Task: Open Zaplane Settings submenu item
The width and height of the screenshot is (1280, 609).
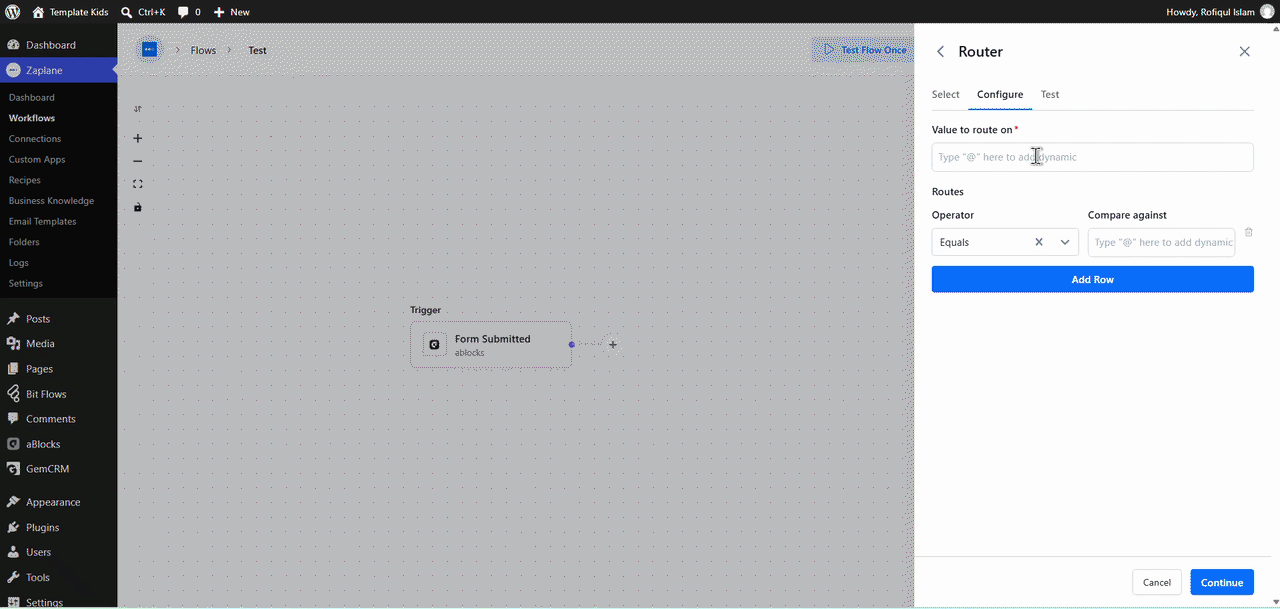Action: pos(26,283)
